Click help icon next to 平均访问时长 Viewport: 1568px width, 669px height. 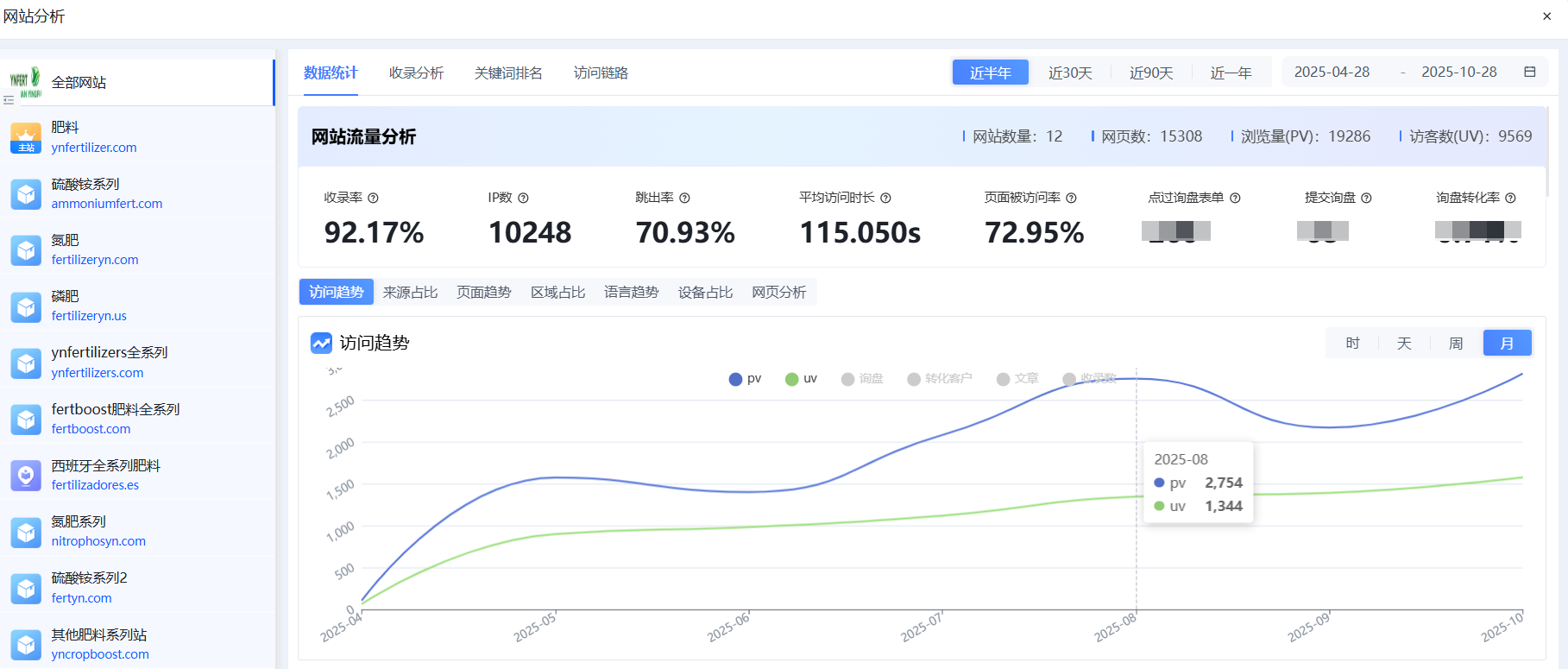[885, 198]
